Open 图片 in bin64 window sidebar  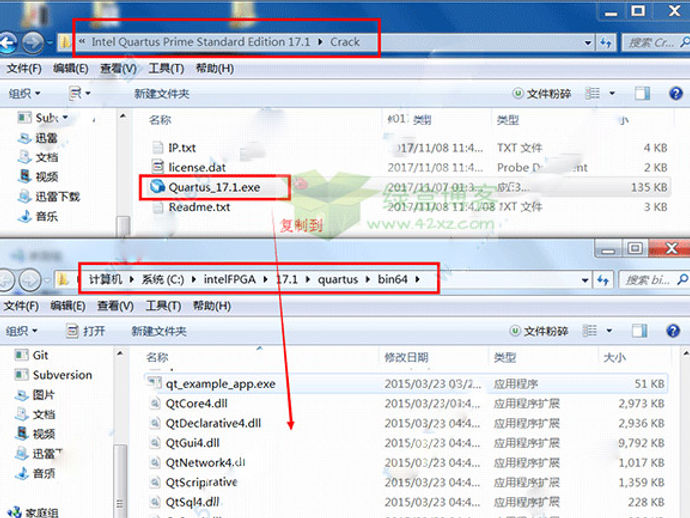tap(35, 395)
